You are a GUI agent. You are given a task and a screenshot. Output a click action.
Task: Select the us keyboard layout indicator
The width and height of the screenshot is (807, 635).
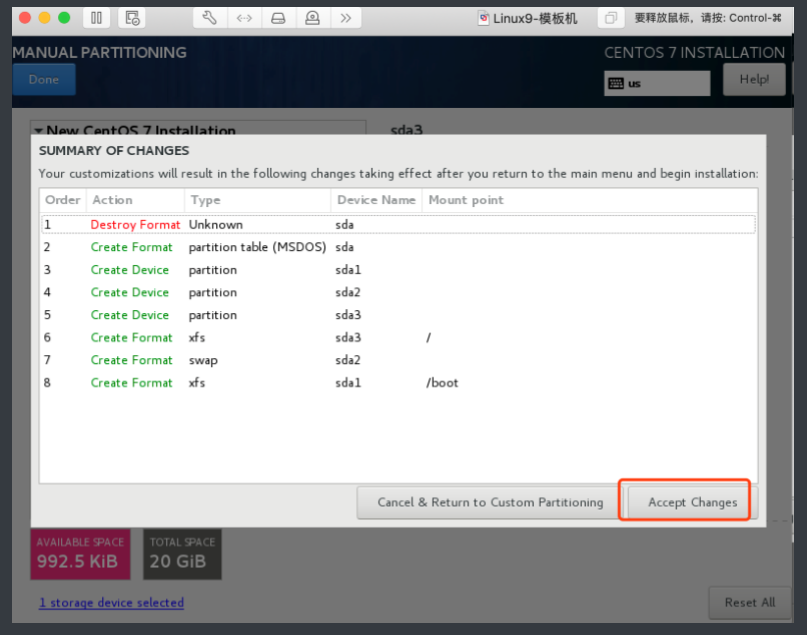click(657, 83)
